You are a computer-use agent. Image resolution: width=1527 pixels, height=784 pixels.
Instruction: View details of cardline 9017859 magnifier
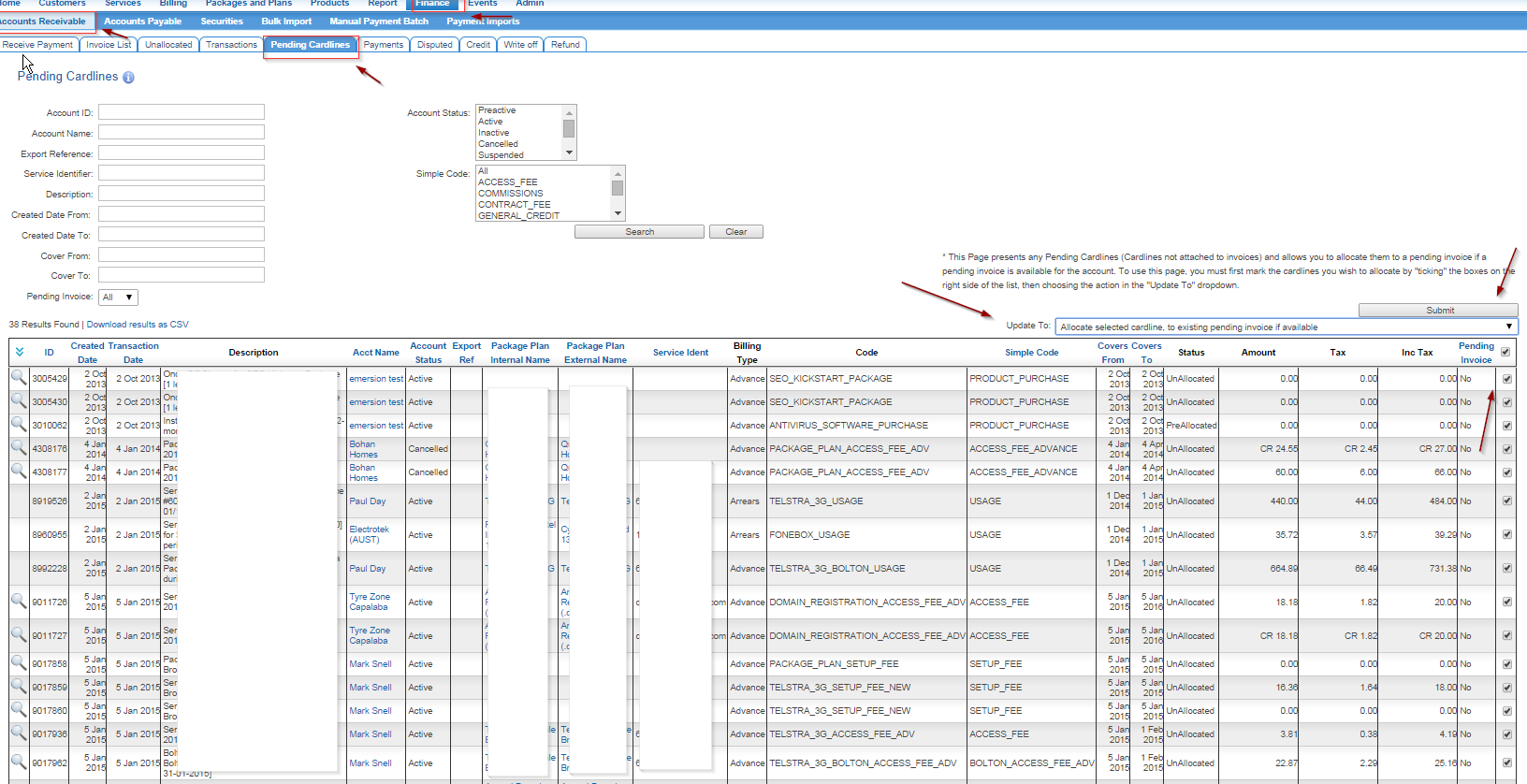(x=19, y=686)
